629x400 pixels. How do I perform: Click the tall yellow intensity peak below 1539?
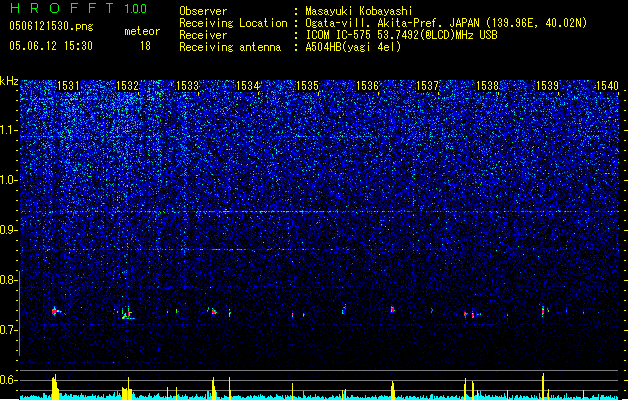click(543, 385)
